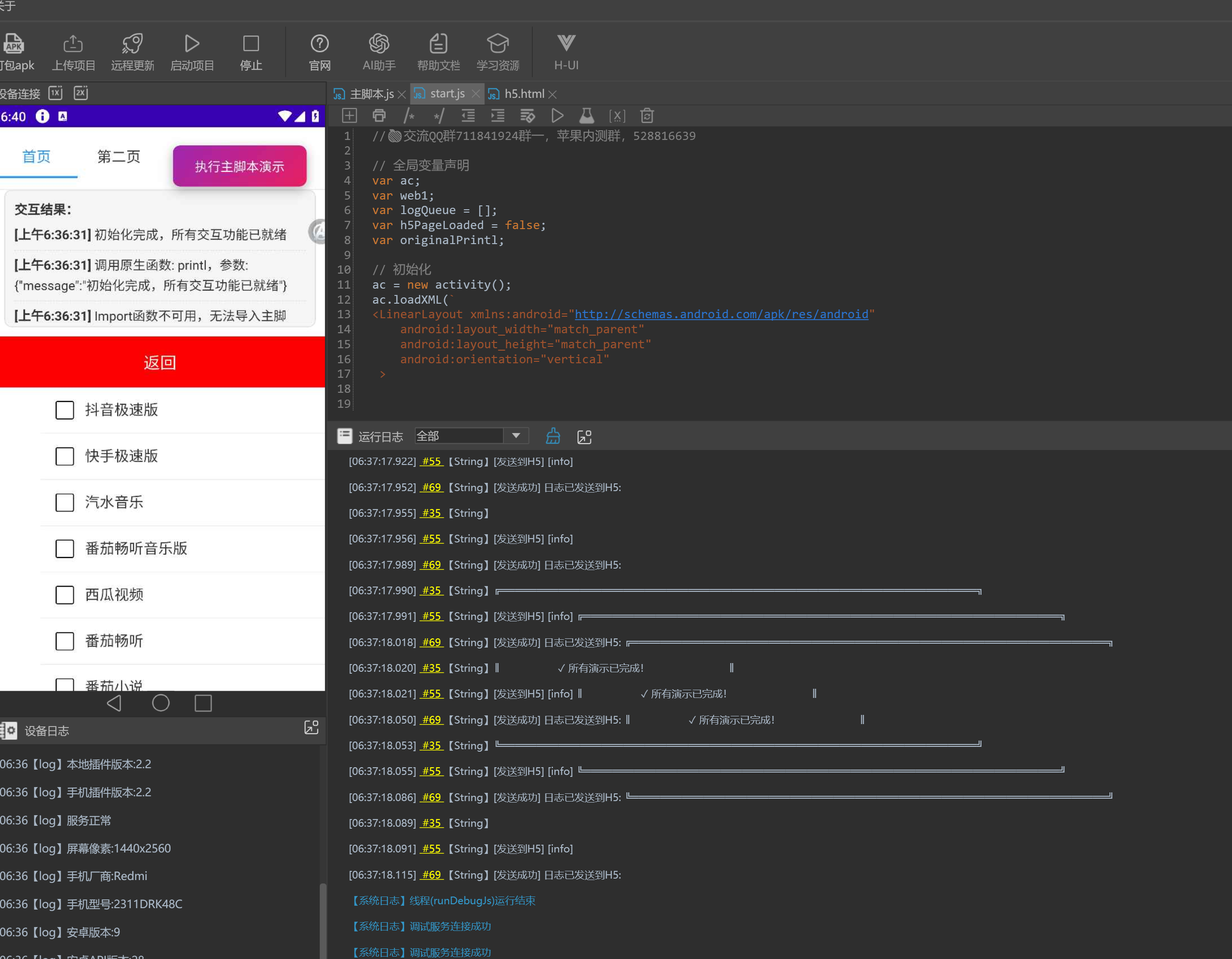
Task: Click the print icon in editor toolbar
Action: point(379,116)
